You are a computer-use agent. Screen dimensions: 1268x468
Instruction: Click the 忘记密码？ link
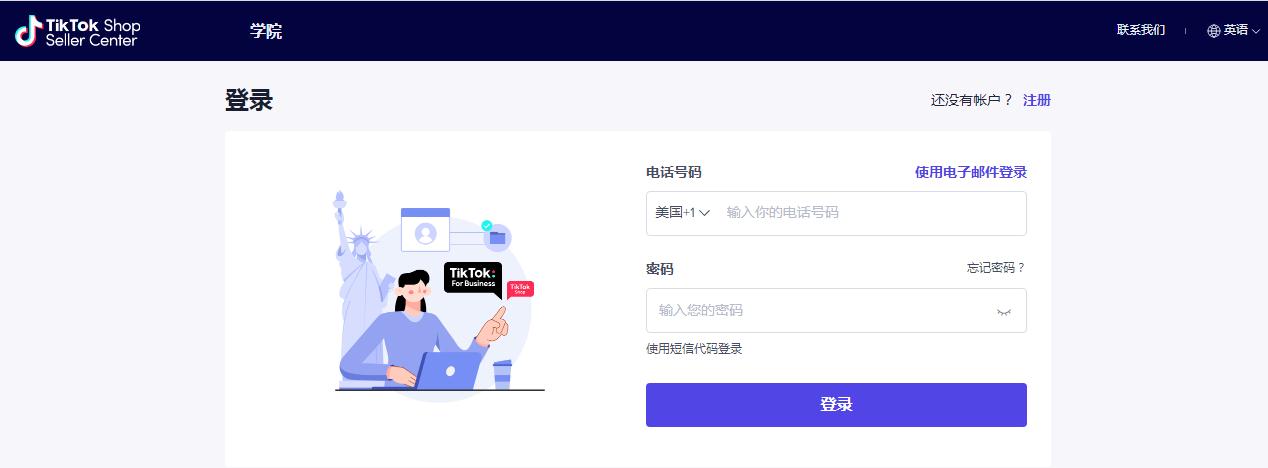tap(996, 268)
